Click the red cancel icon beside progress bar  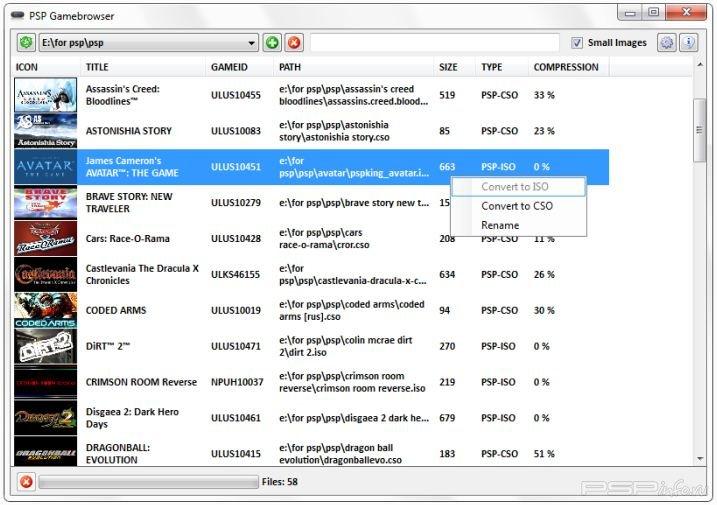[26, 482]
